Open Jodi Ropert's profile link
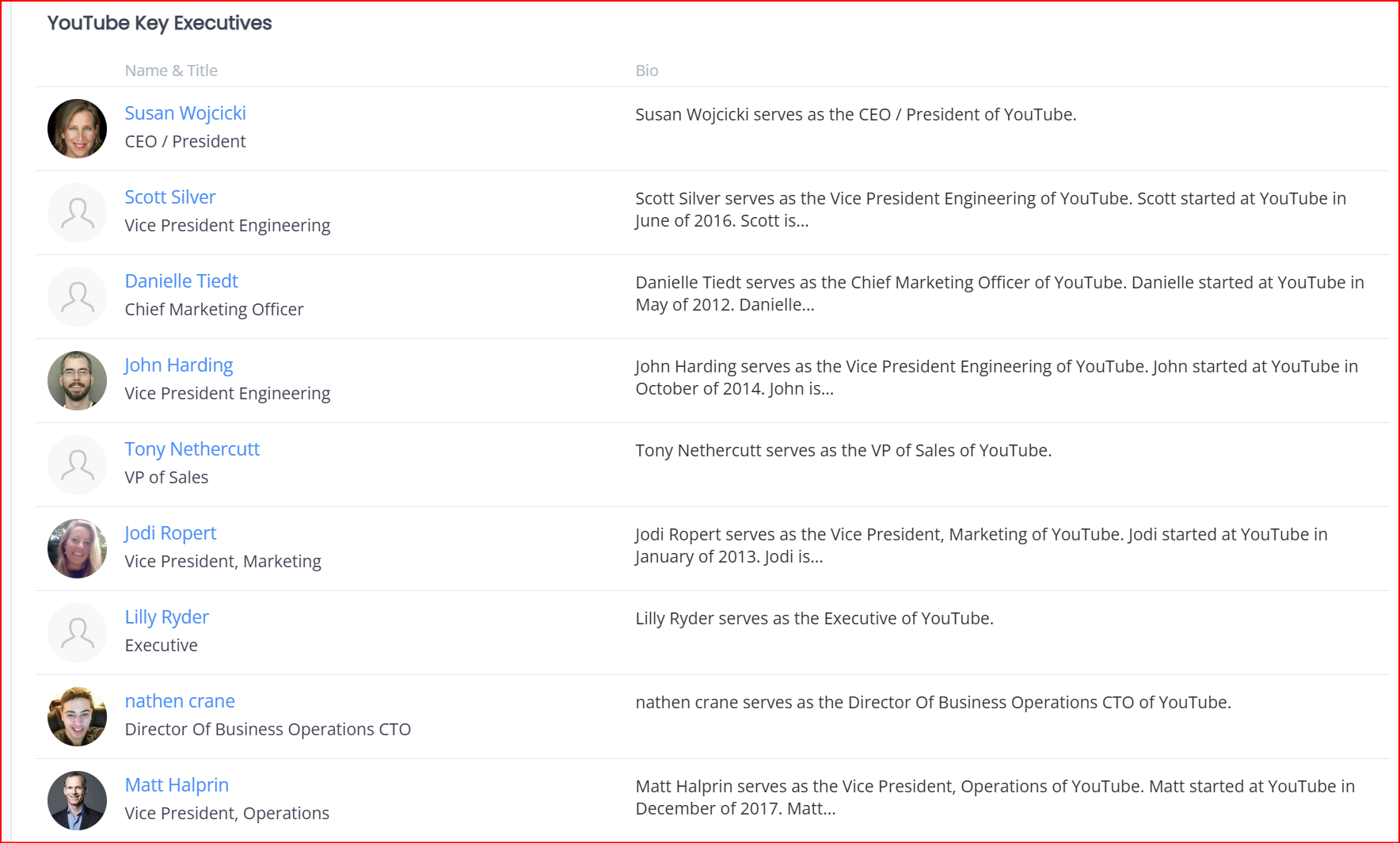 pyautogui.click(x=170, y=533)
